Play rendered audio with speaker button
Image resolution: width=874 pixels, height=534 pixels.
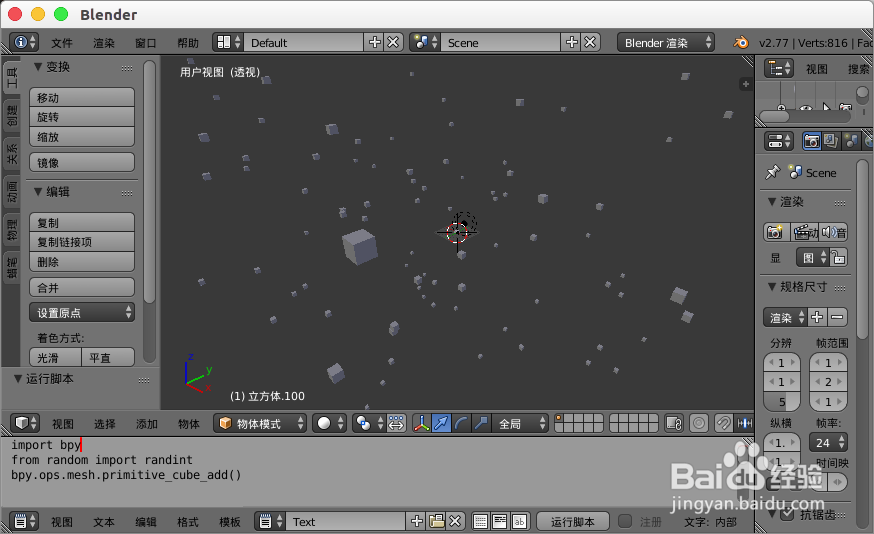[x=834, y=232]
